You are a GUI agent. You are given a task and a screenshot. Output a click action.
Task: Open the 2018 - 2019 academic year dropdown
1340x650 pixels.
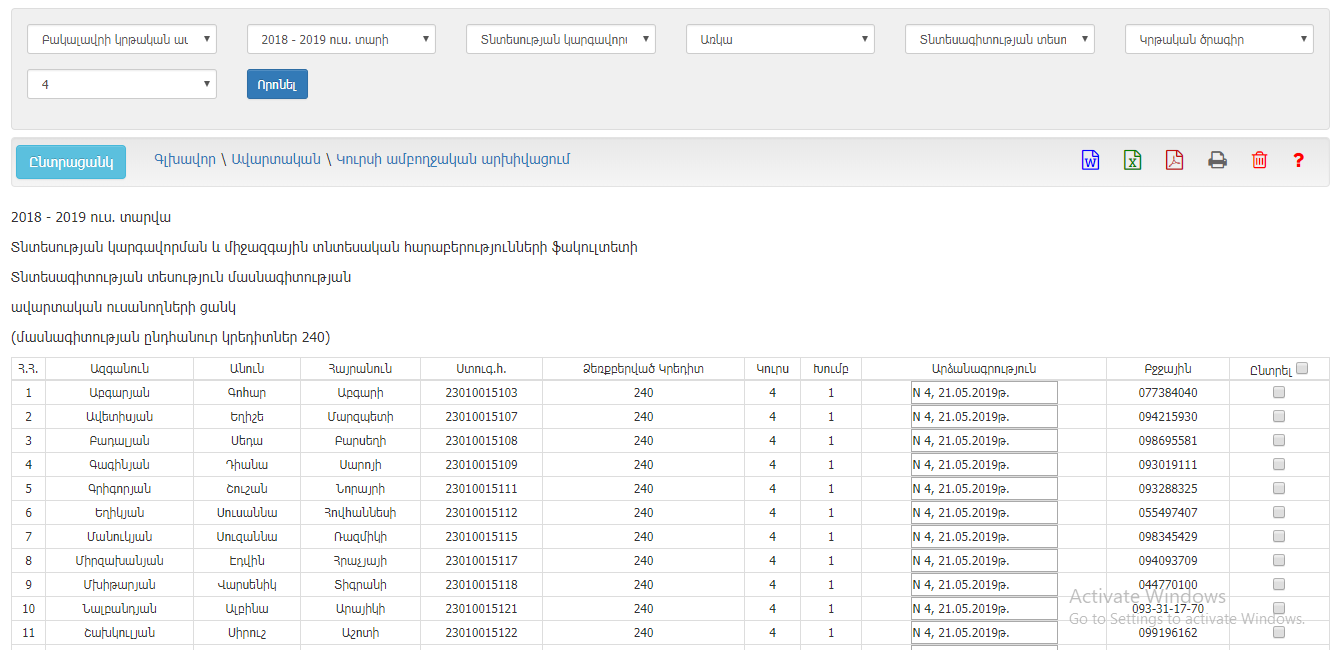coord(341,40)
